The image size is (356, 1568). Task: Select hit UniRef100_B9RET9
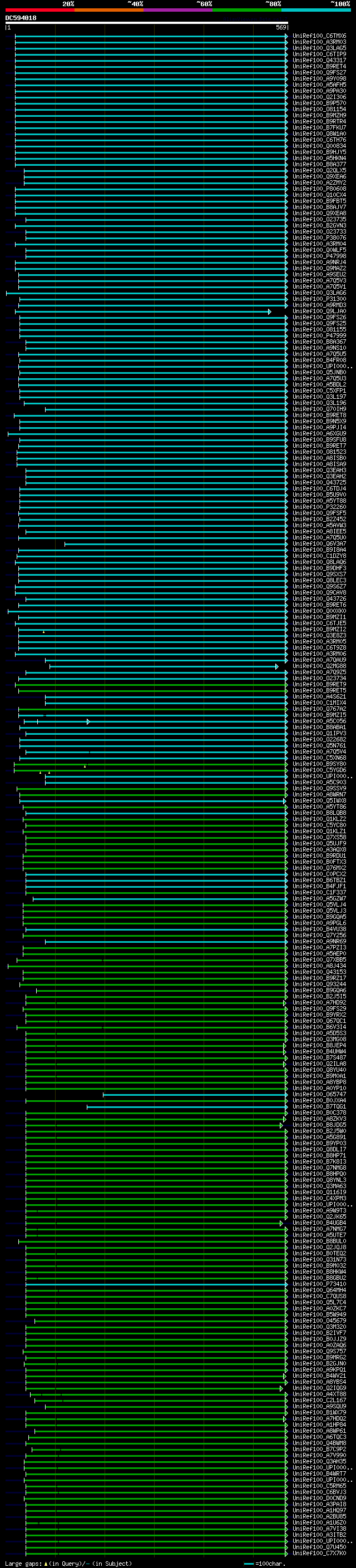pyautogui.click(x=319, y=685)
